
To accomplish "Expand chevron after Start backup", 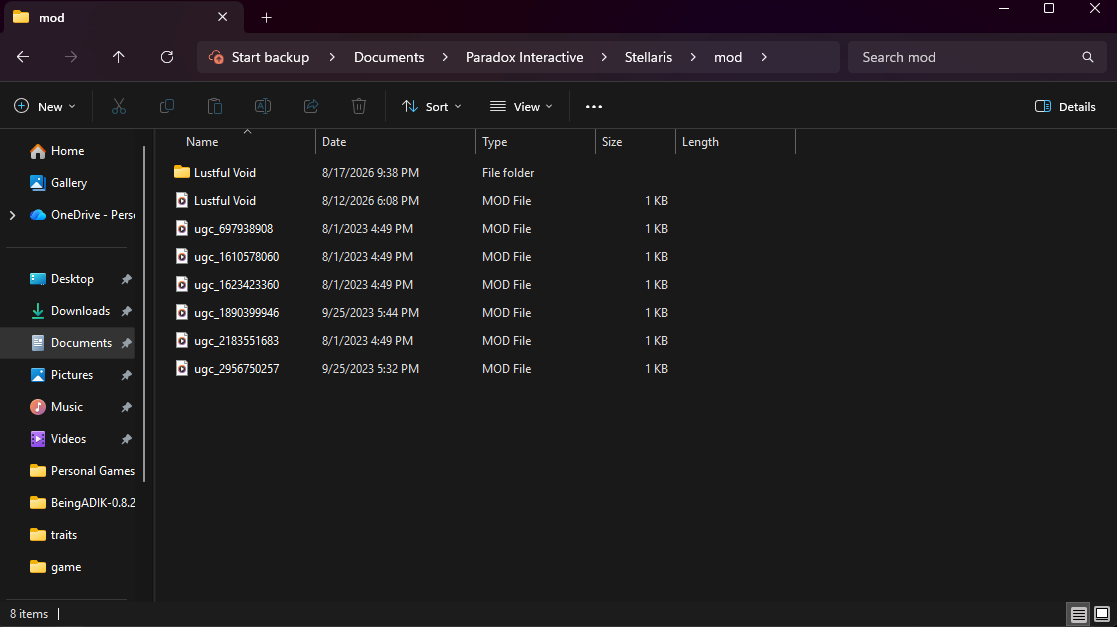I will point(331,57).
